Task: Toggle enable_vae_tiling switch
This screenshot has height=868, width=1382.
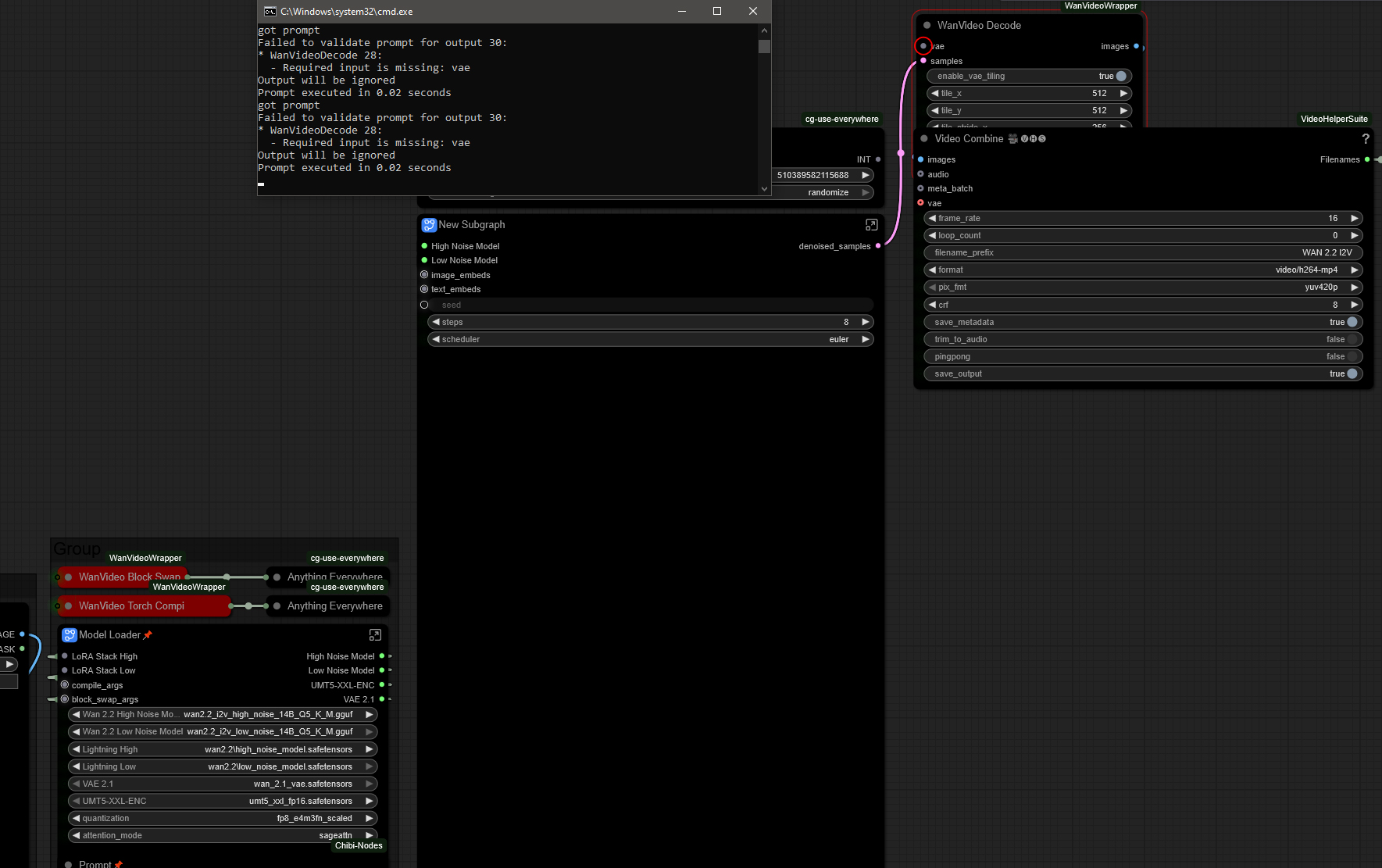Action: [x=1121, y=76]
